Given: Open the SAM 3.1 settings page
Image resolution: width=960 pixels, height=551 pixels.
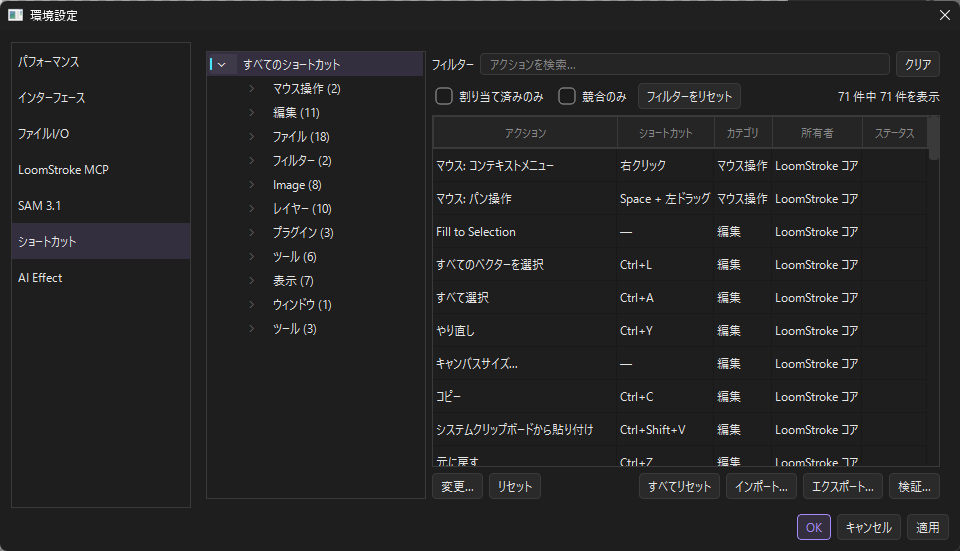Looking at the screenshot, I should 101,206.
